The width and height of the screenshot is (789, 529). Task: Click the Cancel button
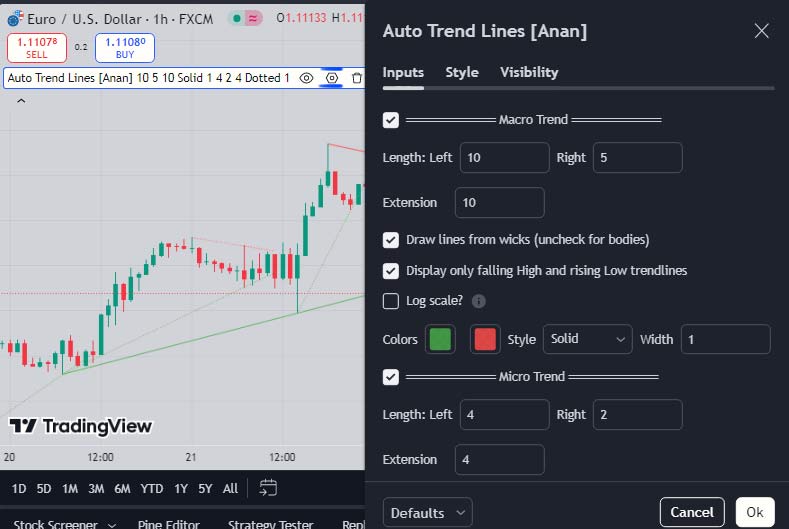692,512
